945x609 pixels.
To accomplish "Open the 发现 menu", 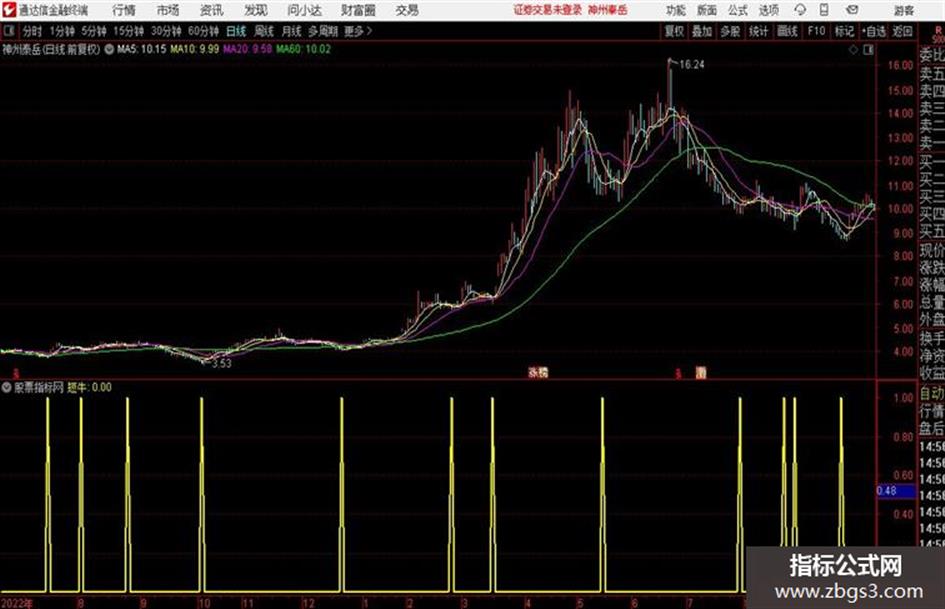I will [256, 10].
